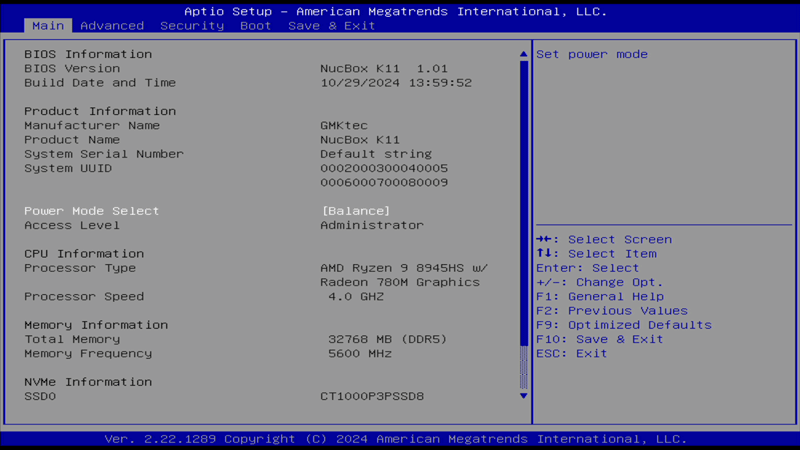This screenshot has height=450, width=800.
Task: Click the GMKtec manufacturer value
Action: tap(344, 126)
